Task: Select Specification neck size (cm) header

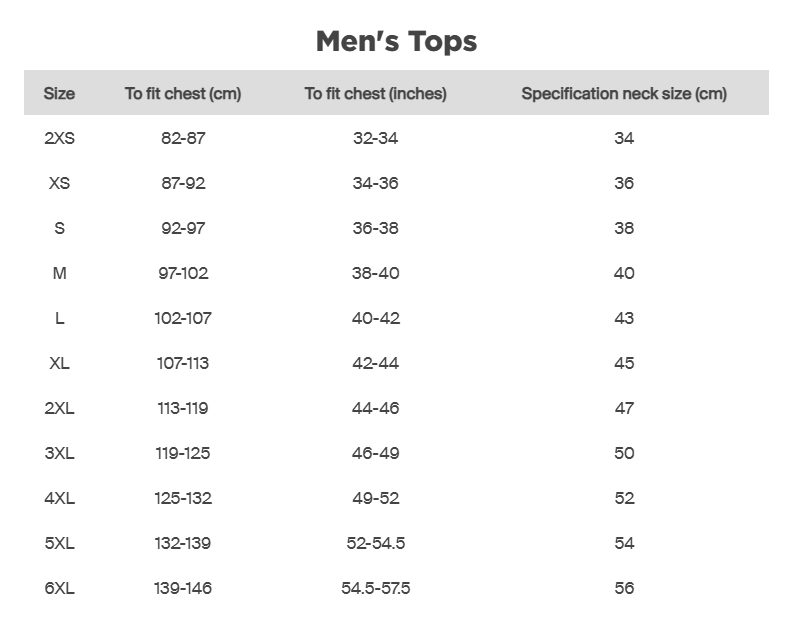Action: click(624, 93)
